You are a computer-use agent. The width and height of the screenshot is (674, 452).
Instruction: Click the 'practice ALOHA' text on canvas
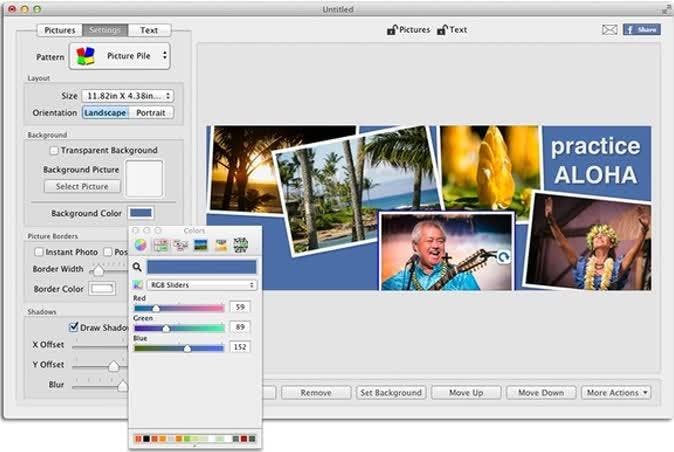tap(596, 160)
